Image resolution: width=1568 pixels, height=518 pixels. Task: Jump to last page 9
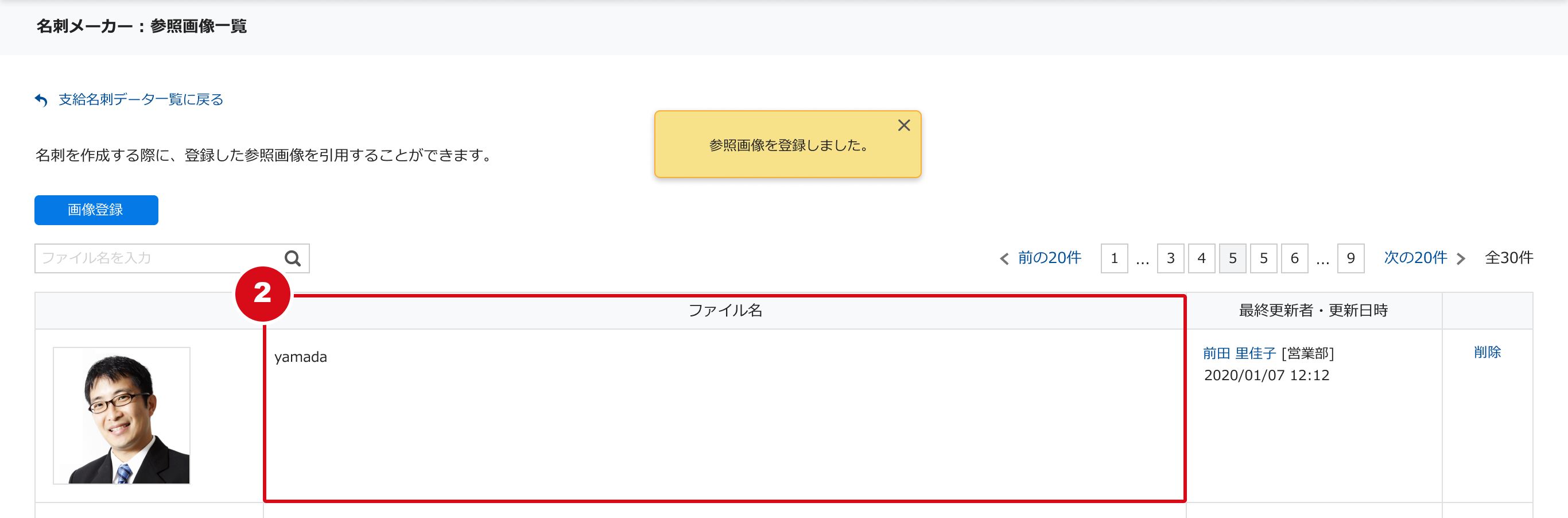coord(1350,258)
